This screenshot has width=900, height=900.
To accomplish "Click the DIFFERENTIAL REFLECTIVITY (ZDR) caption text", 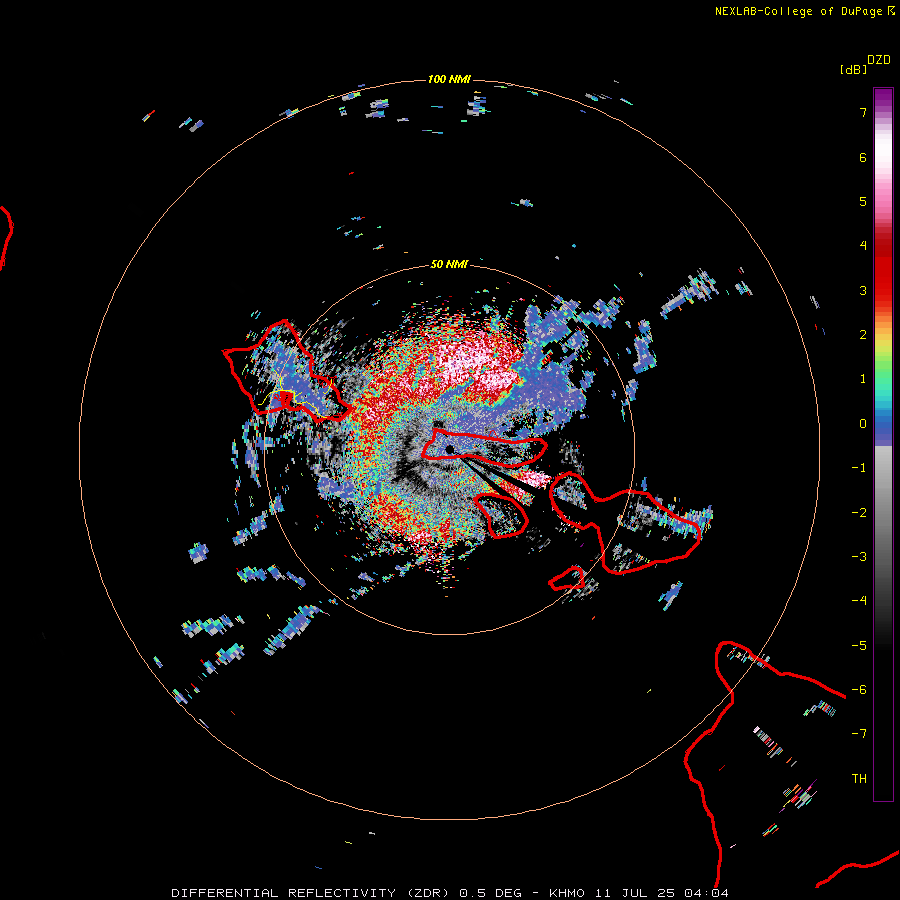I will click(310, 893).
